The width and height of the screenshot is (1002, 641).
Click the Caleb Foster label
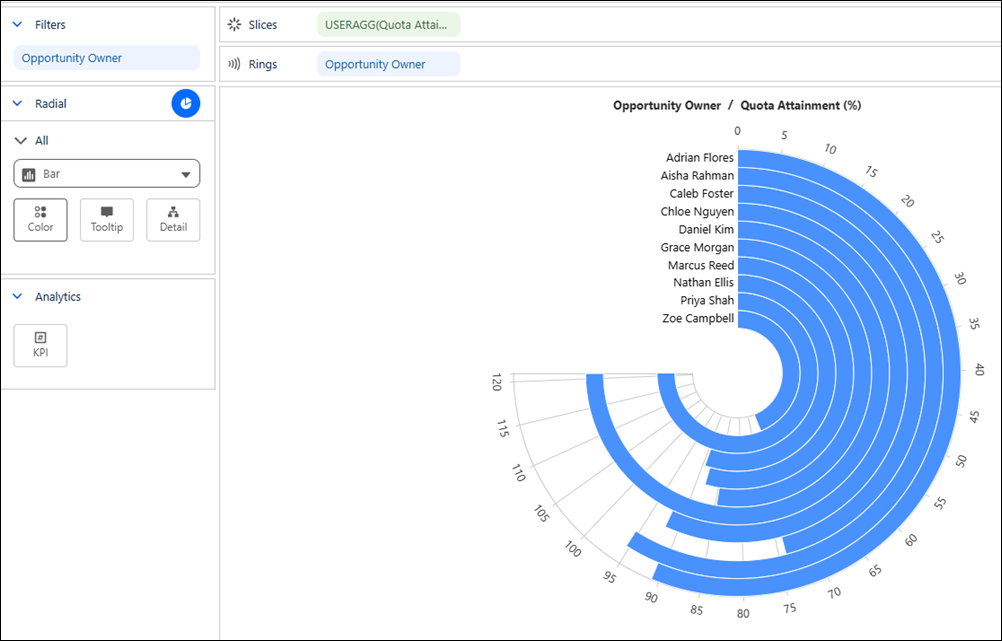pos(702,194)
